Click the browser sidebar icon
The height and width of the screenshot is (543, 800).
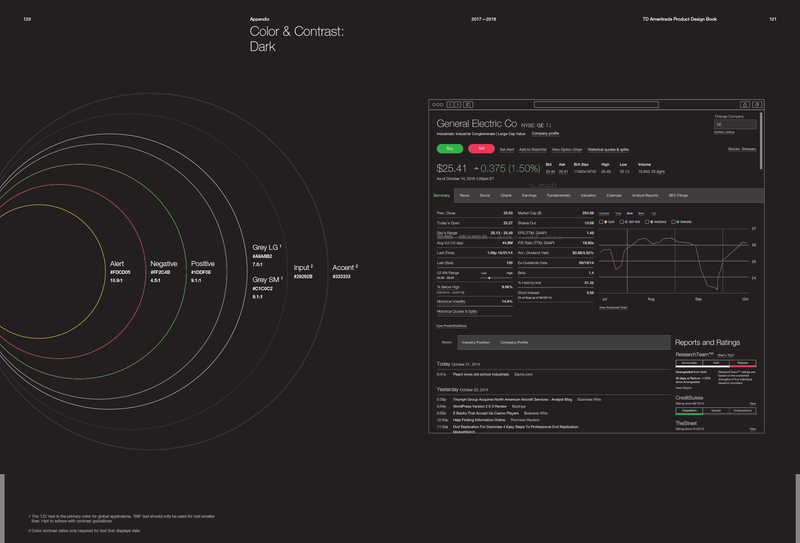[468, 104]
